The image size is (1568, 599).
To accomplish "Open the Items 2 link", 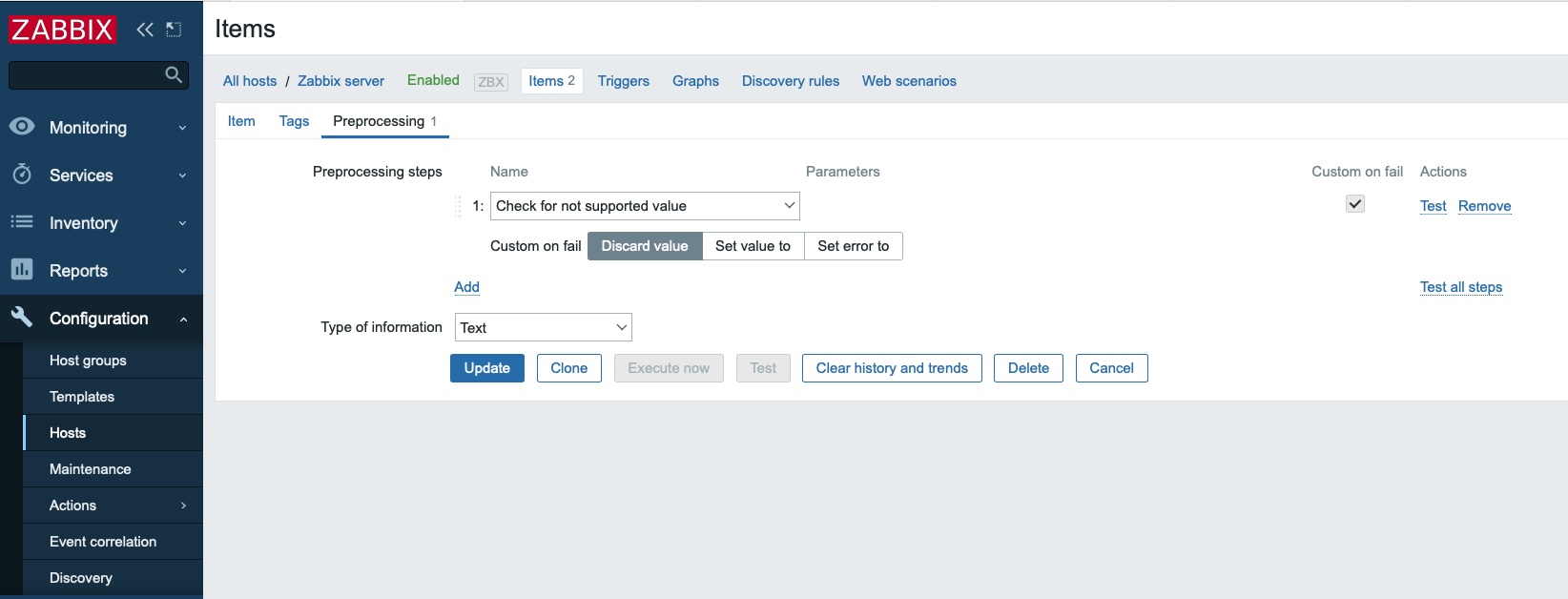I will 552,81.
